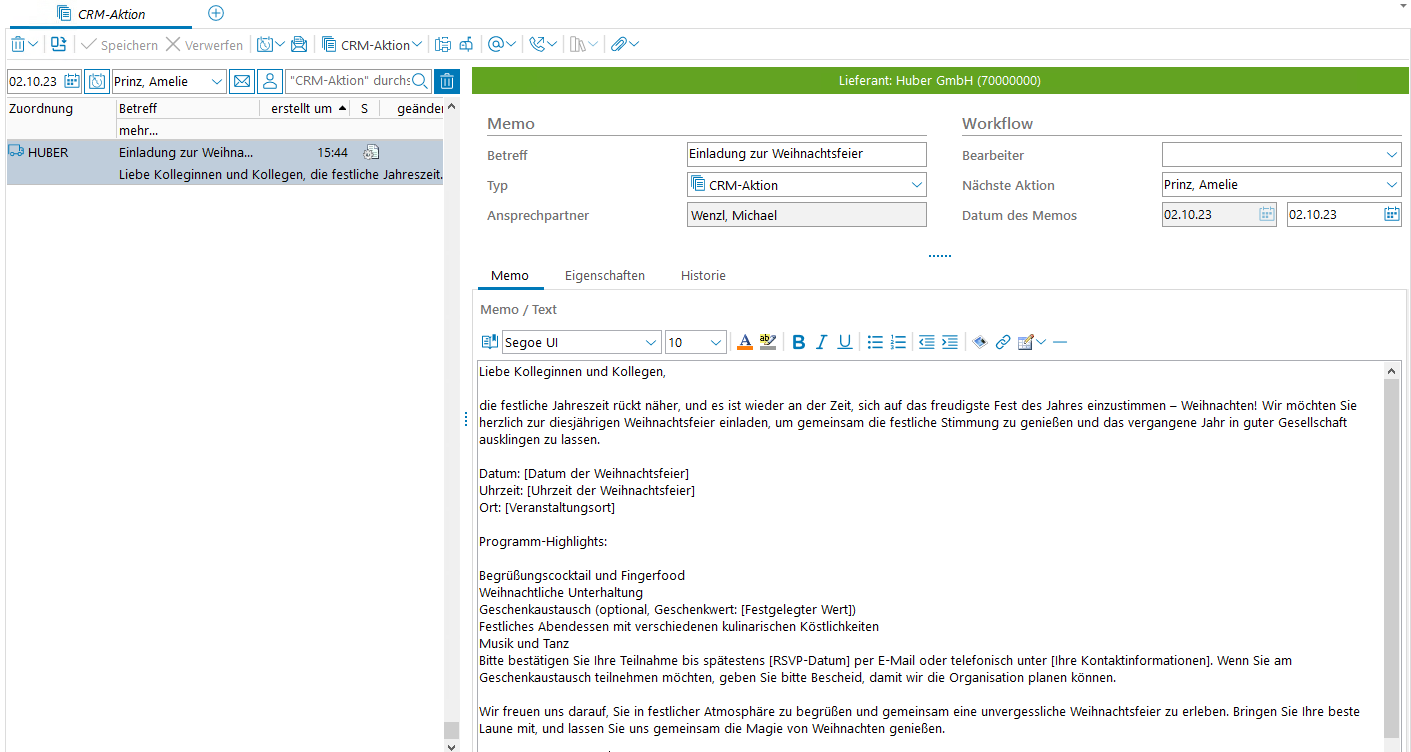Toggle italic formatting

pyautogui.click(x=821, y=342)
